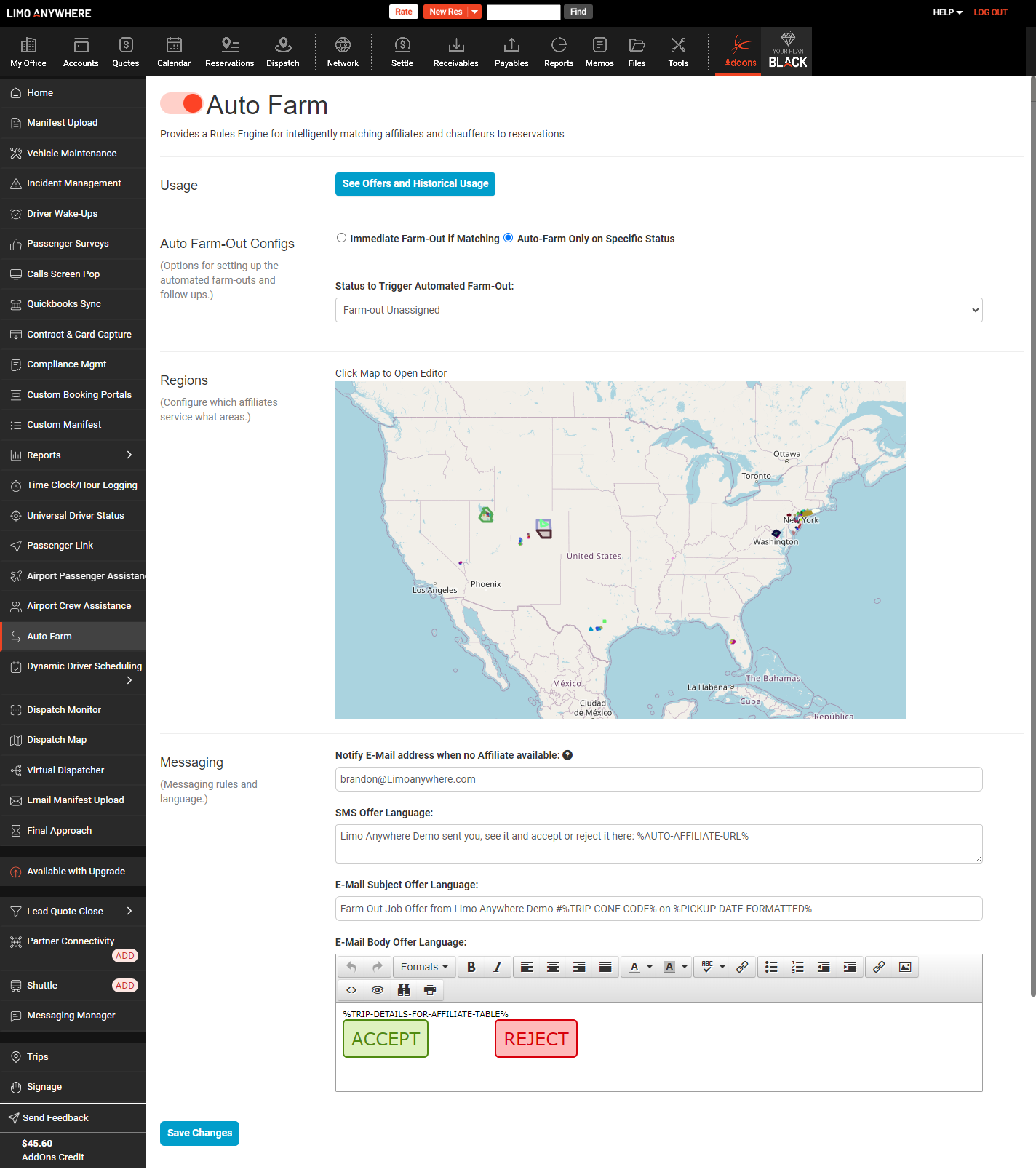Viewport: 1036px width, 1172px height.
Task: Click the Rate button
Action: pos(404,12)
